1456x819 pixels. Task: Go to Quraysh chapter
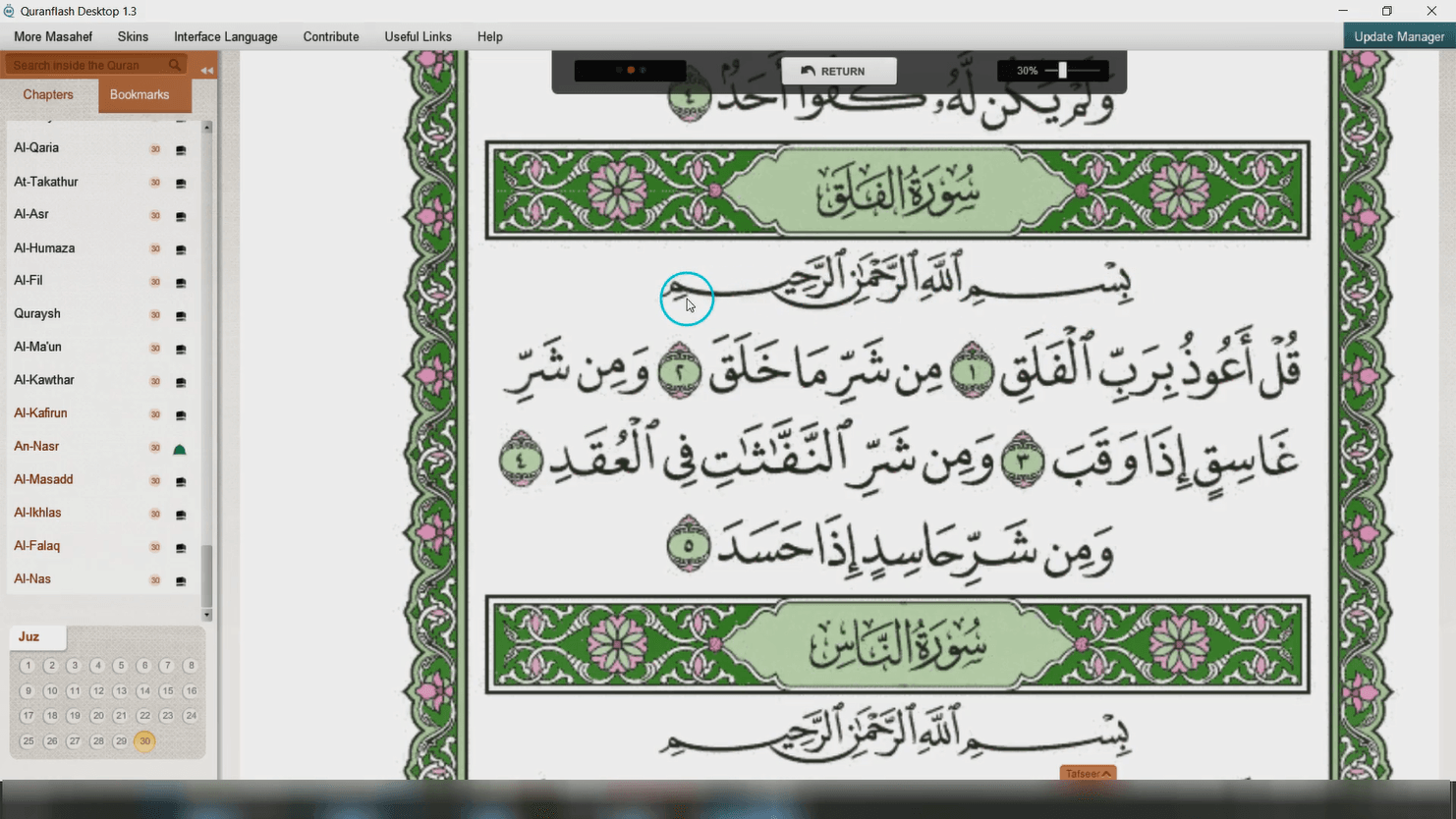(37, 314)
